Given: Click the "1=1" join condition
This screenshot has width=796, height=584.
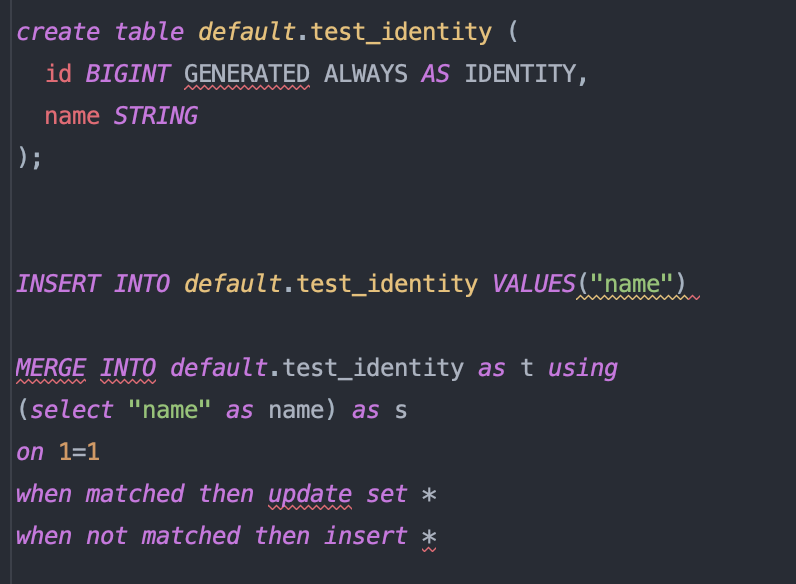Looking at the screenshot, I should (x=79, y=452).
